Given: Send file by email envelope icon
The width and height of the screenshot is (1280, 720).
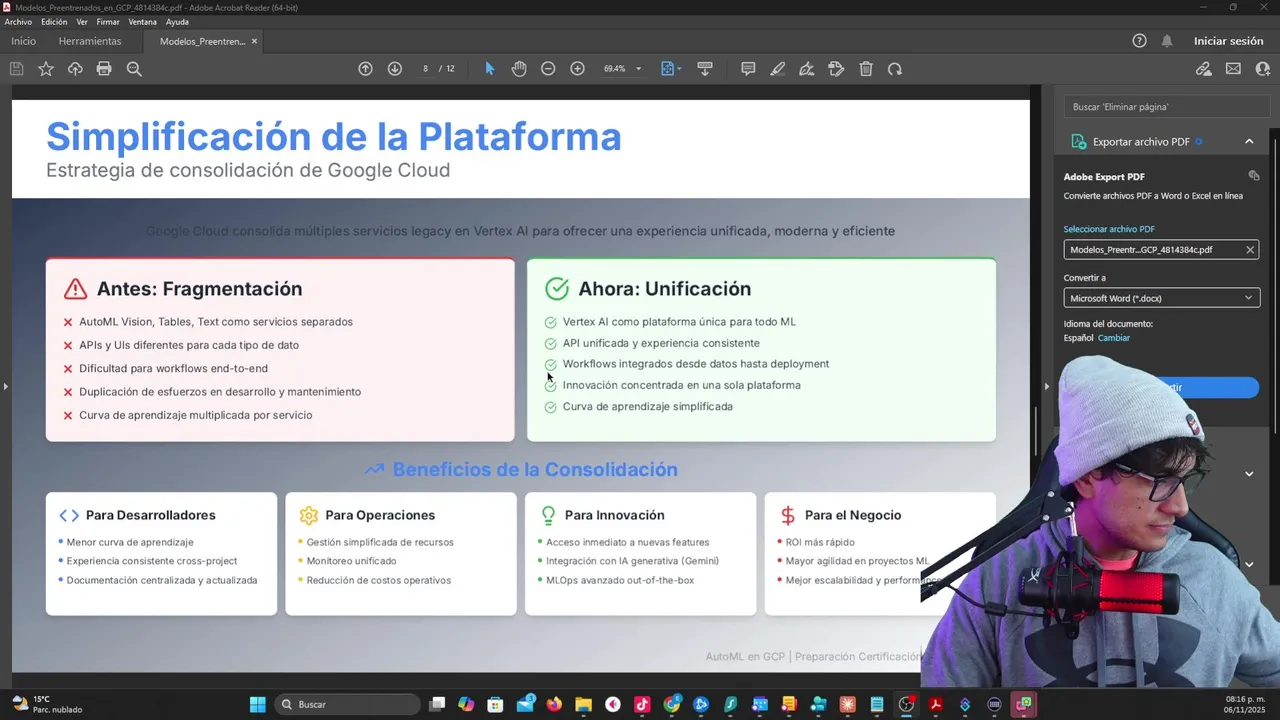Looking at the screenshot, I should tap(1233, 69).
